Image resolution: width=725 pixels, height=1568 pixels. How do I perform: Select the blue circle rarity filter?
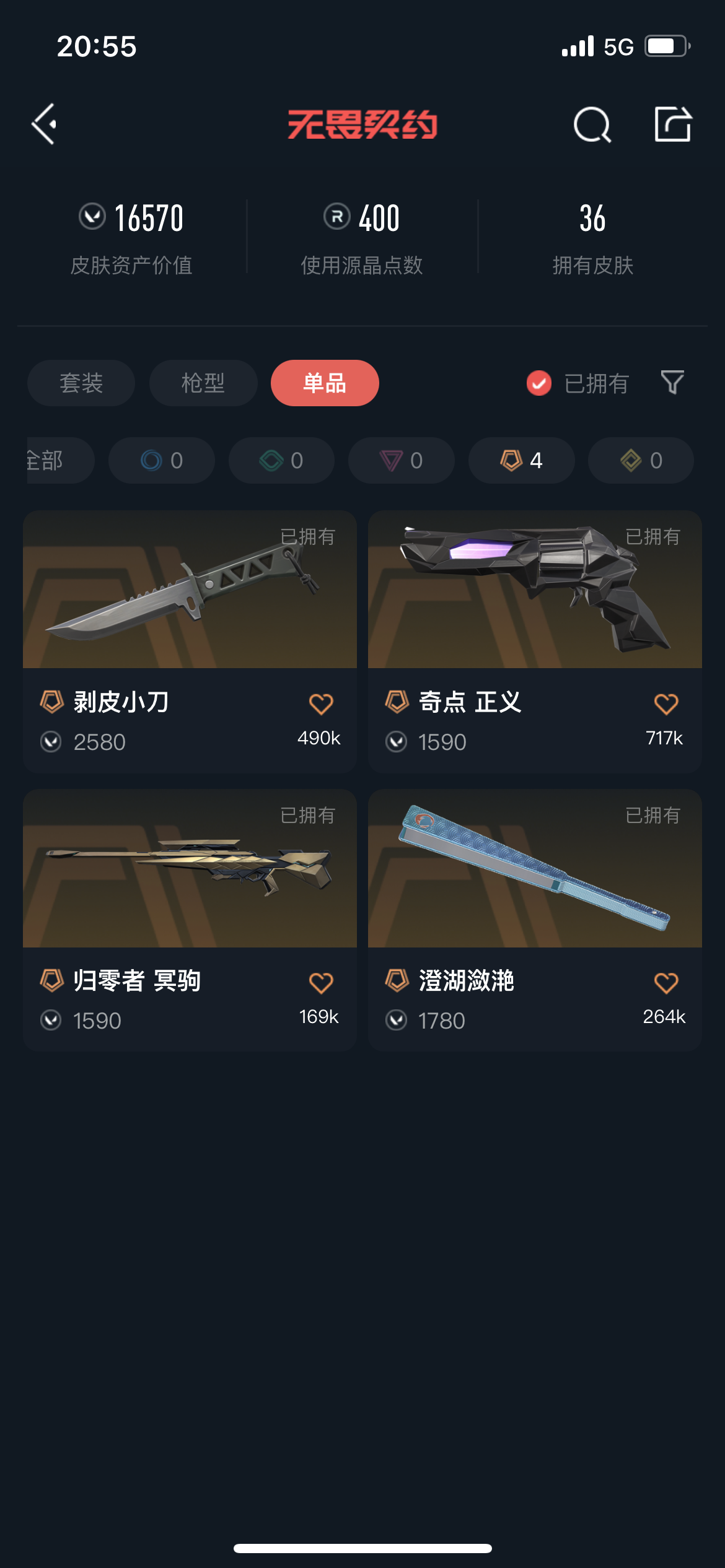tap(162, 460)
